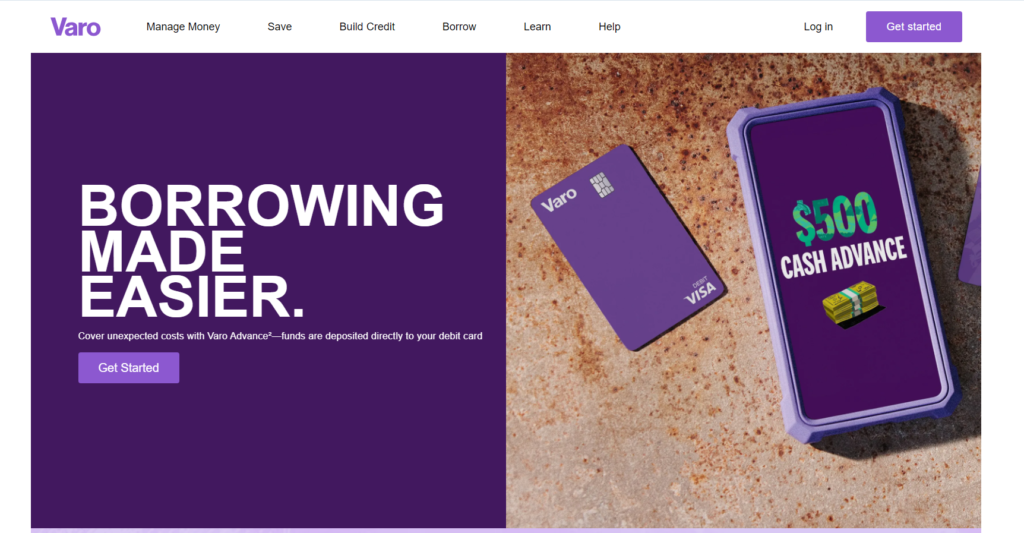Expand the Build Credit navigation menu

point(367,27)
